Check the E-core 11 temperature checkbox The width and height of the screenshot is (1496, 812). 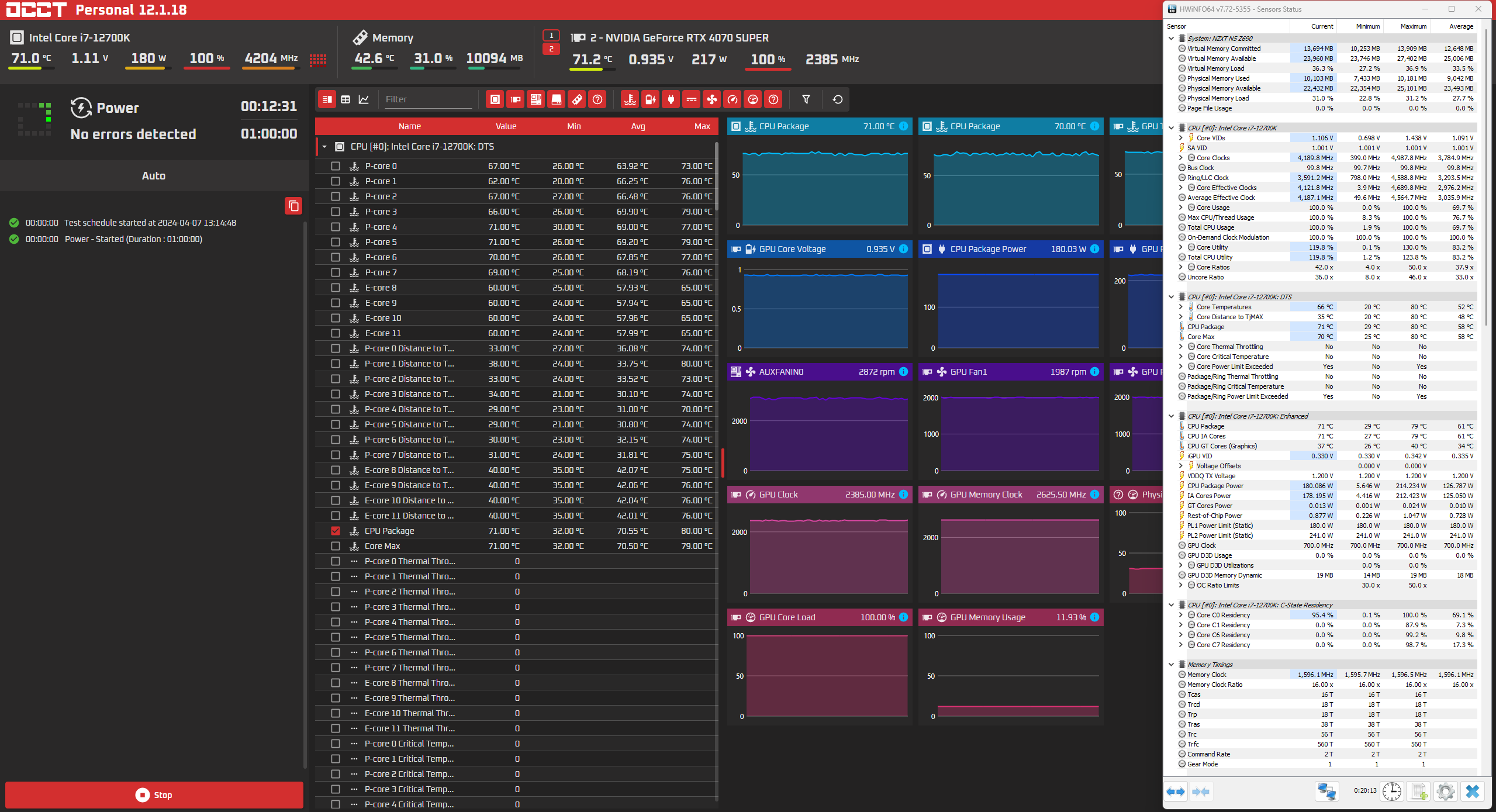[336, 333]
